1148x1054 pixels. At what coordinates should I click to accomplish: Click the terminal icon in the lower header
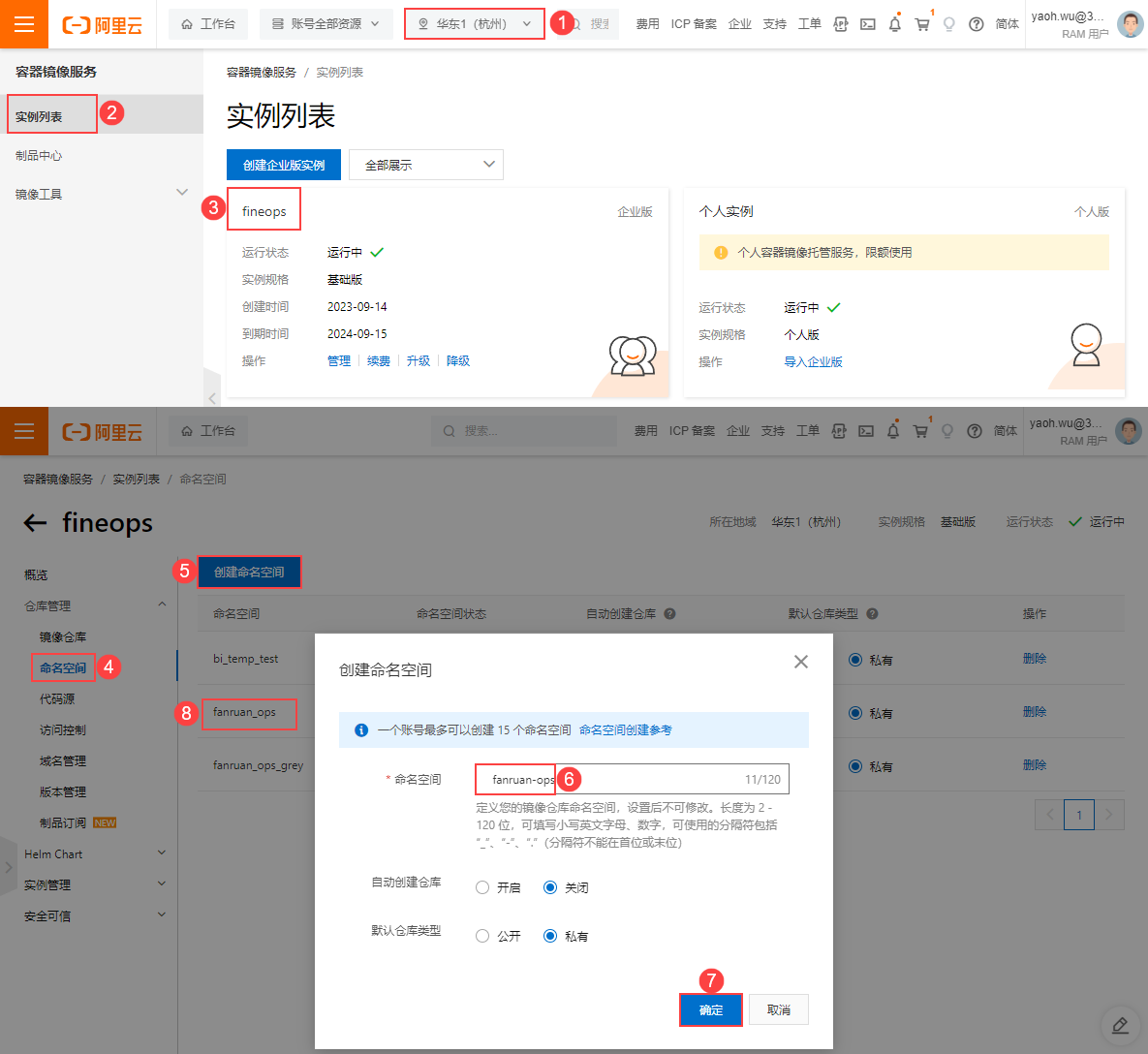(x=866, y=431)
